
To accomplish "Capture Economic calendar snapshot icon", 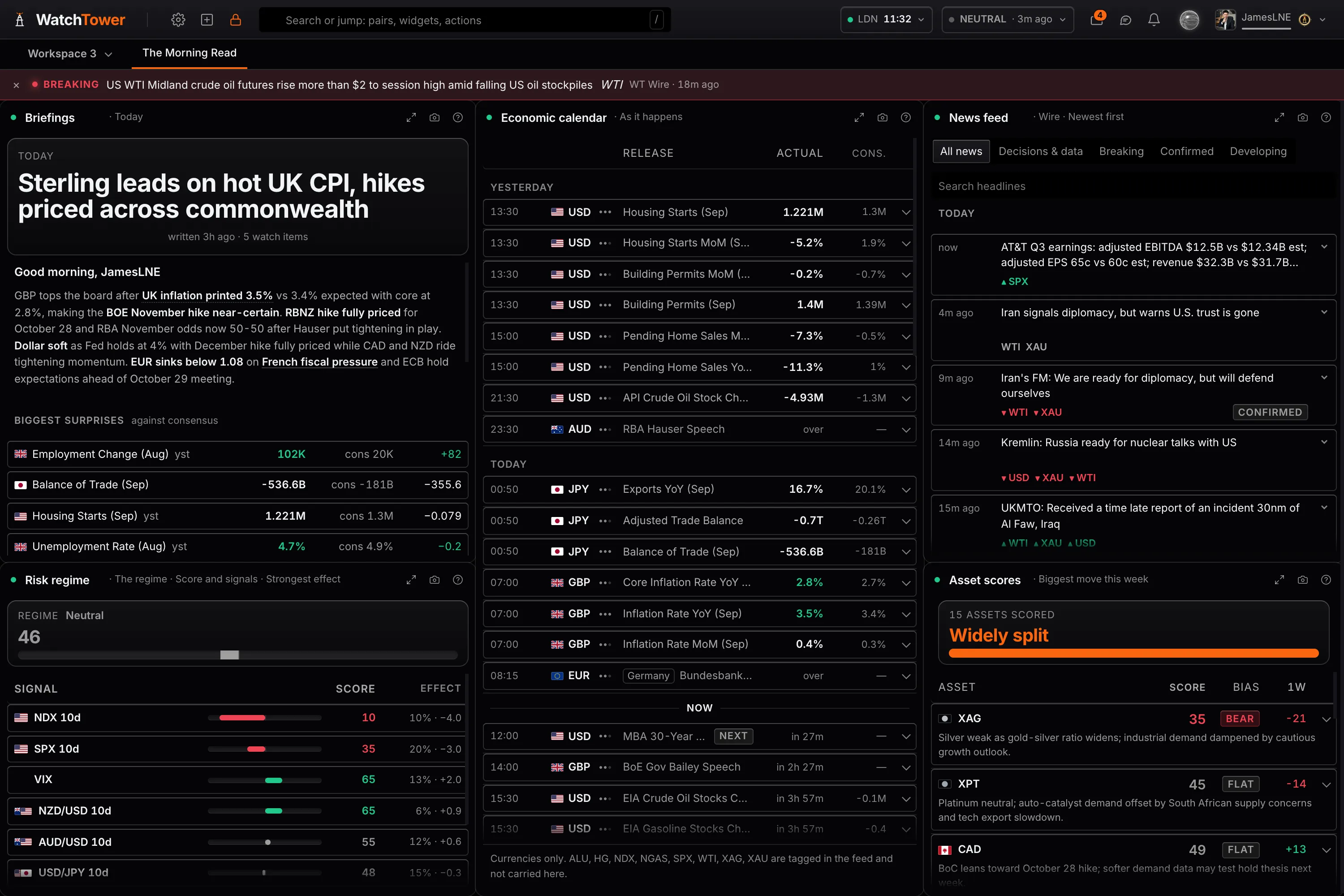I will click(882, 118).
